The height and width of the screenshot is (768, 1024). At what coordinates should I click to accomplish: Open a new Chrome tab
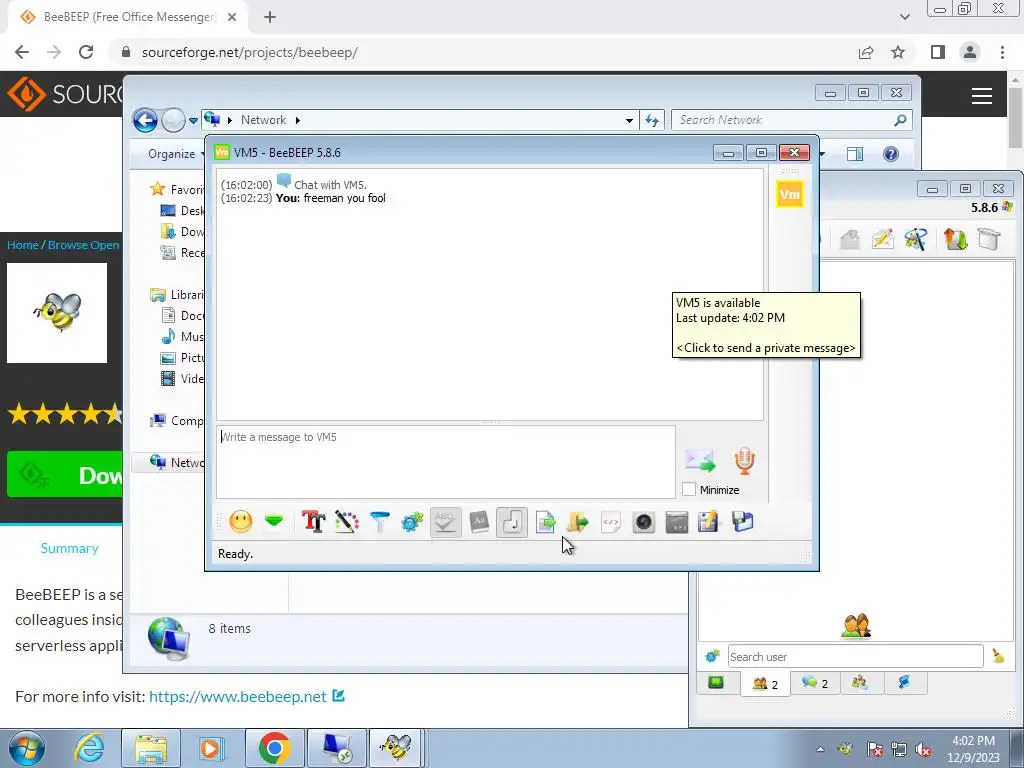270,18
